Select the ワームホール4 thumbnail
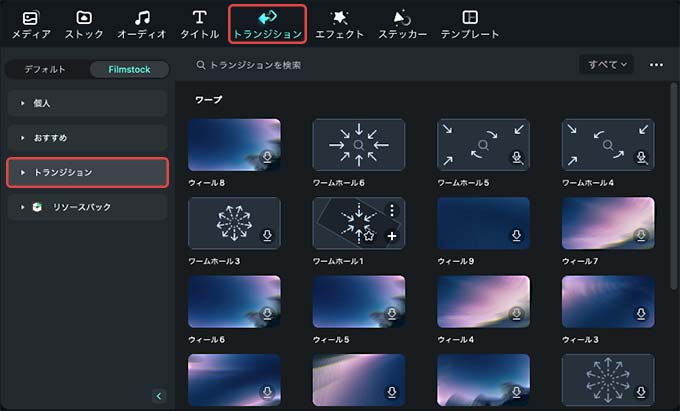The width and height of the screenshot is (680, 411). (608, 145)
